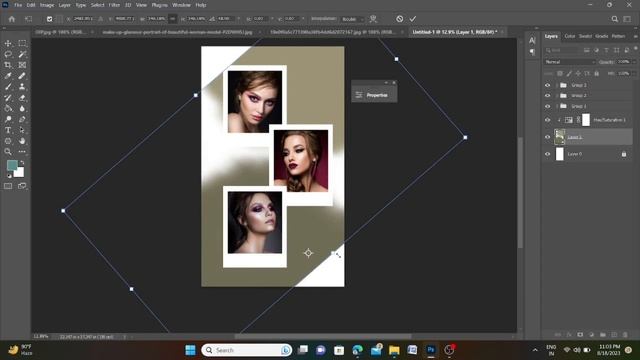Open the Fill dropdown arrow
Viewport: 640px width, 360px height.
[634, 74]
